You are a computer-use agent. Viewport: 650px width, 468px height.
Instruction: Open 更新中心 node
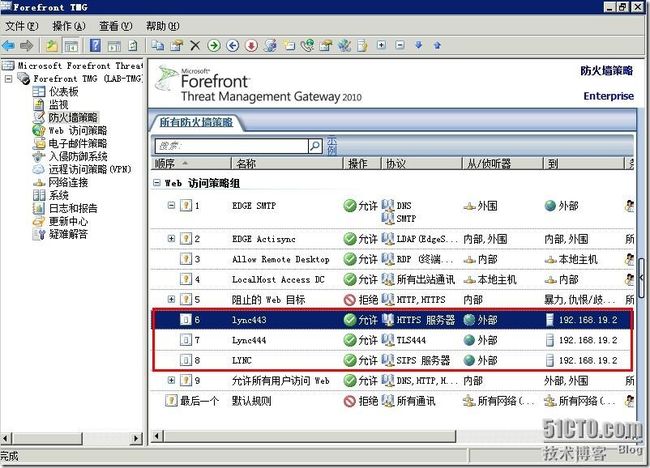(68, 221)
